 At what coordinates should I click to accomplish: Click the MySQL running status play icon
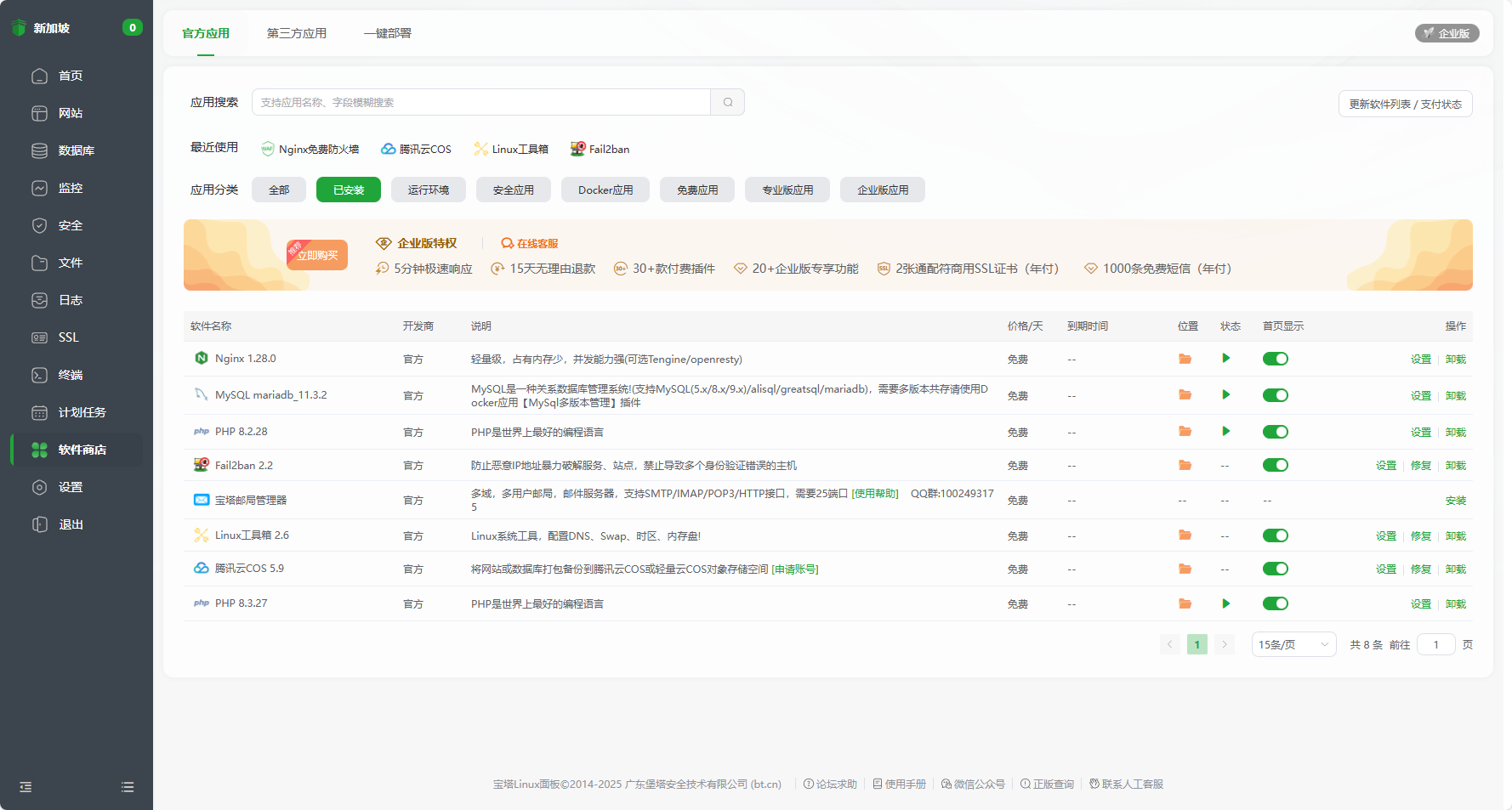[1225, 394]
